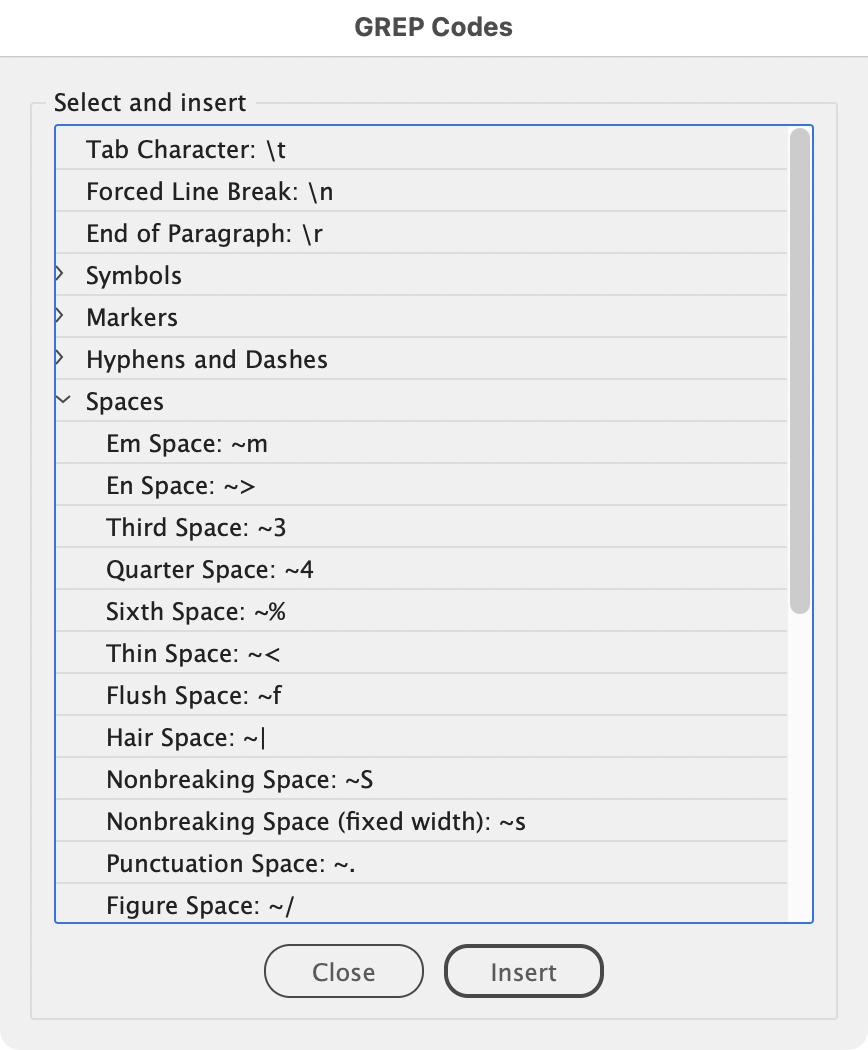
Task: Select Third Space code
Action: [x=196, y=528]
